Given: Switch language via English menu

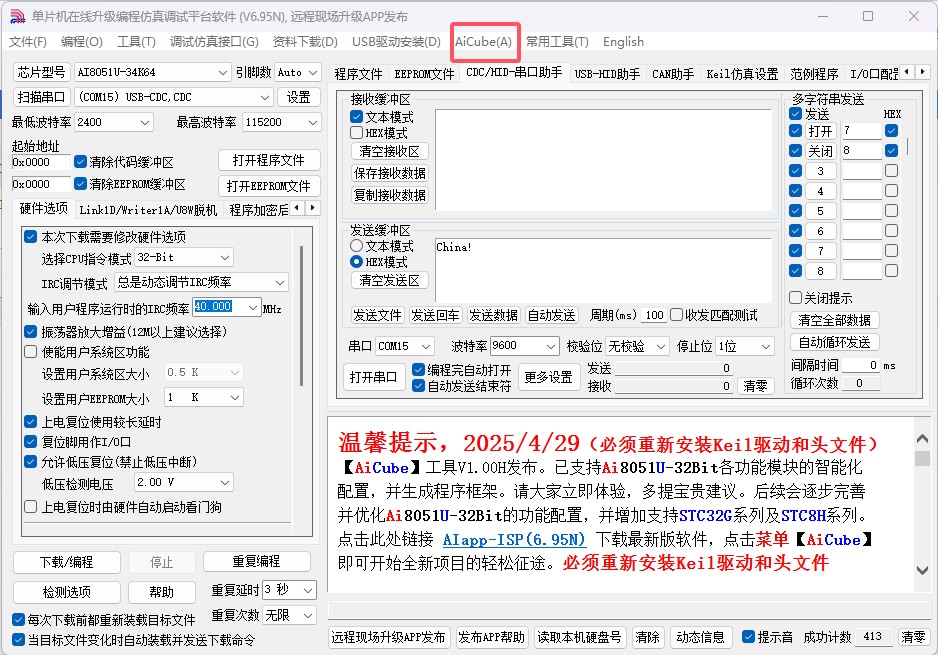Looking at the screenshot, I should coord(623,42).
